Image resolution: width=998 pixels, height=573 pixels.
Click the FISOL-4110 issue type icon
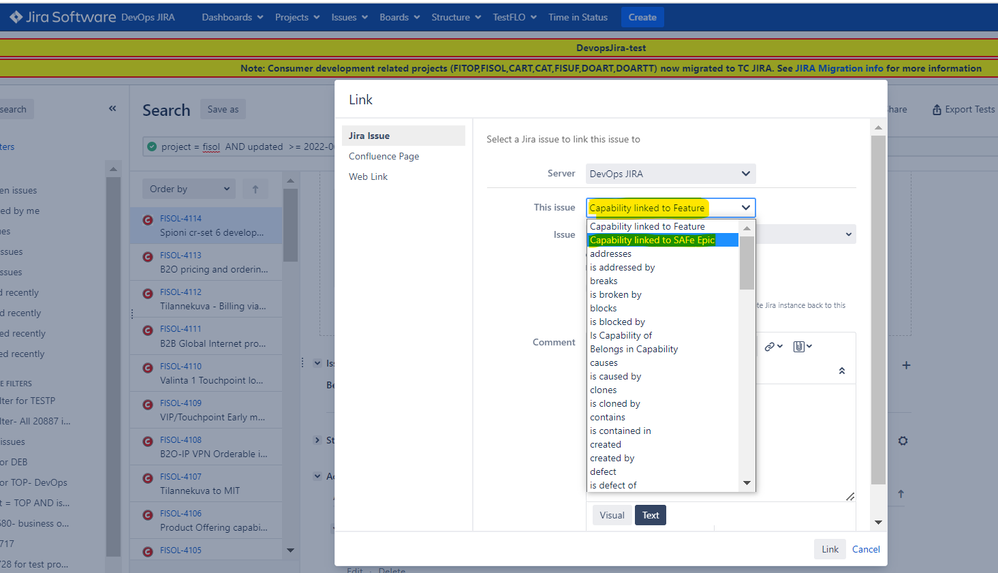point(148,367)
